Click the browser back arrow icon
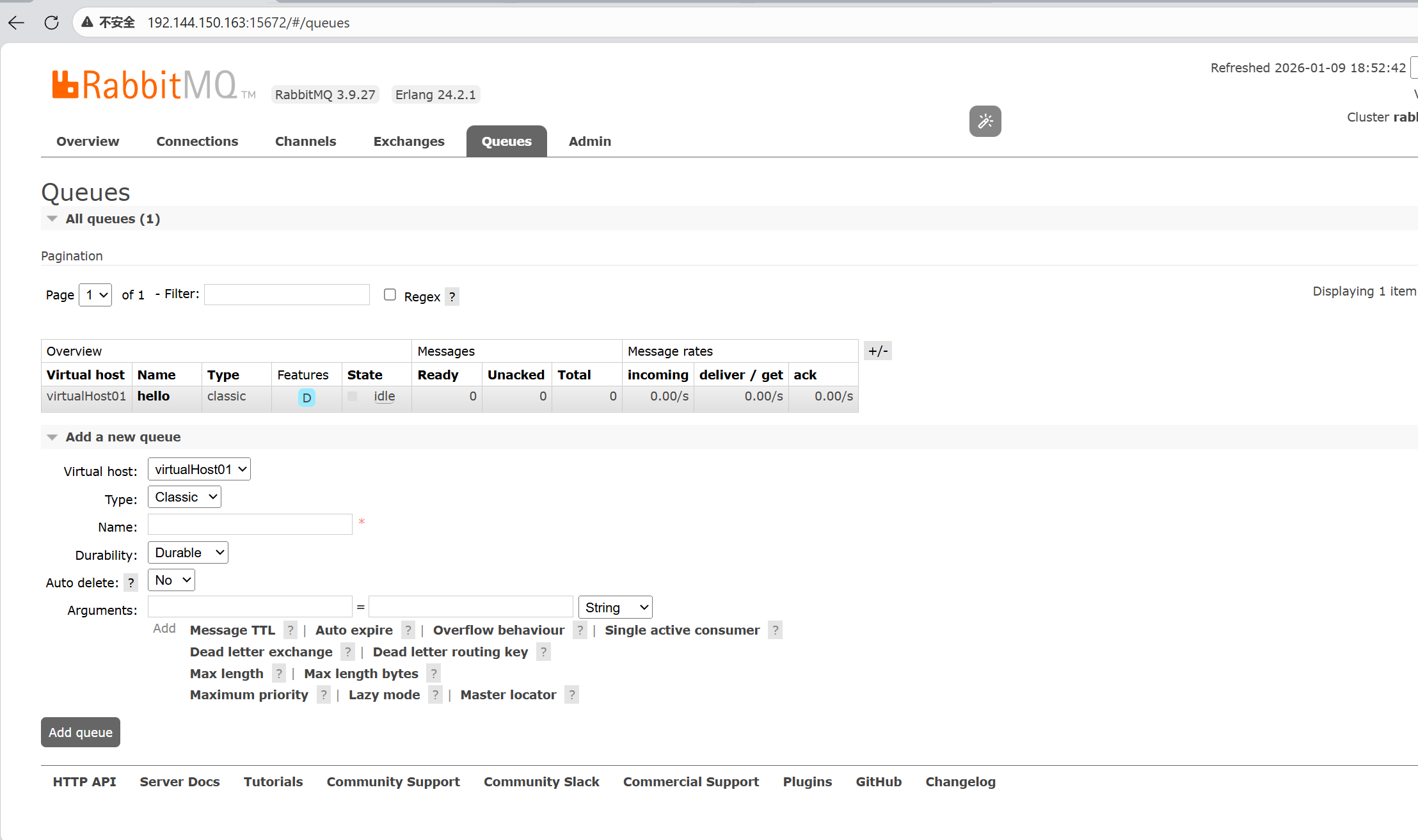The width and height of the screenshot is (1418, 840). tap(17, 23)
